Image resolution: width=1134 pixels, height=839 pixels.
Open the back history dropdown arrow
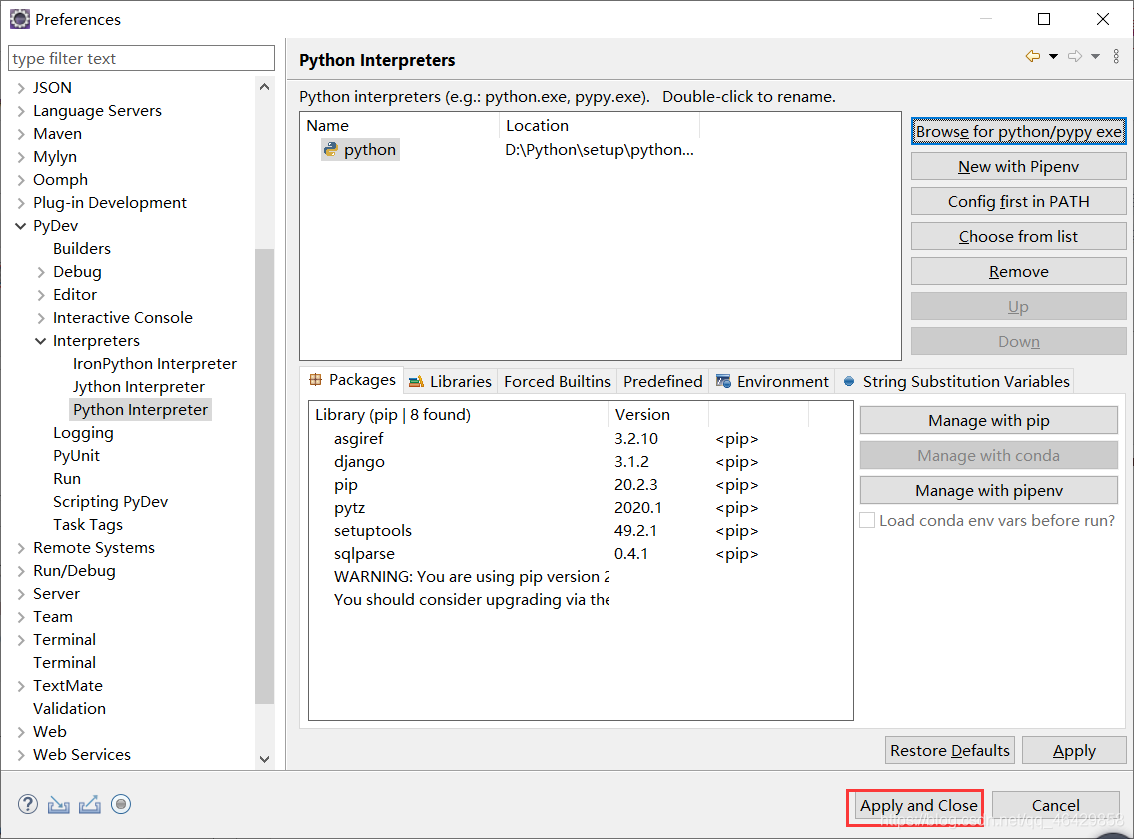1054,56
